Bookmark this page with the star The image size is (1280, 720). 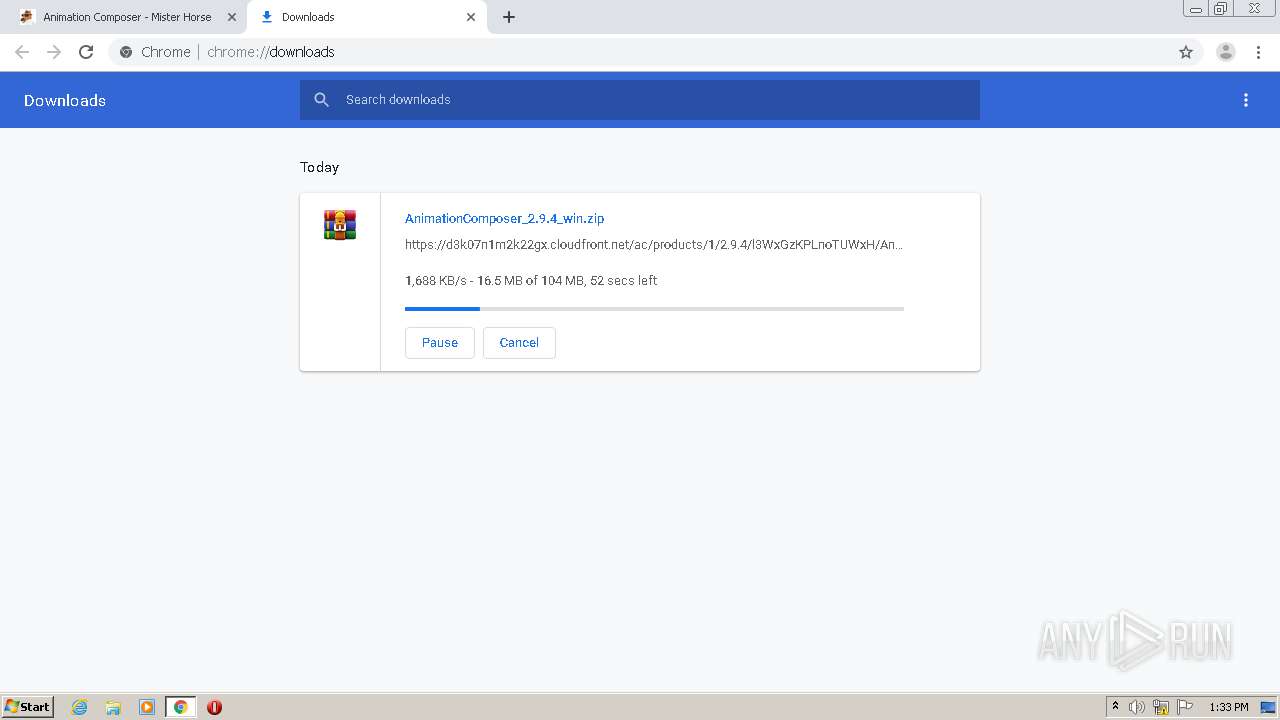tap(1186, 52)
